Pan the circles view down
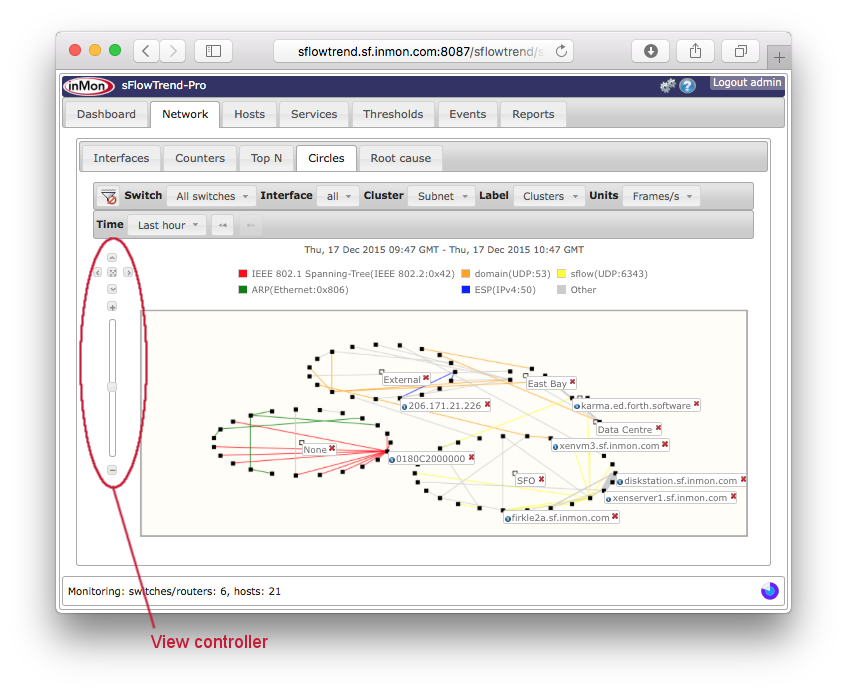This screenshot has width=847, height=693. click(x=112, y=289)
